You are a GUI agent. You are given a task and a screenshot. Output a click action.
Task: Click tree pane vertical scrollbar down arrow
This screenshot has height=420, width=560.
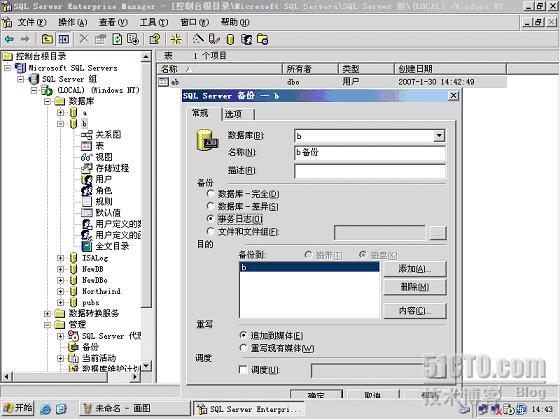click(147, 366)
